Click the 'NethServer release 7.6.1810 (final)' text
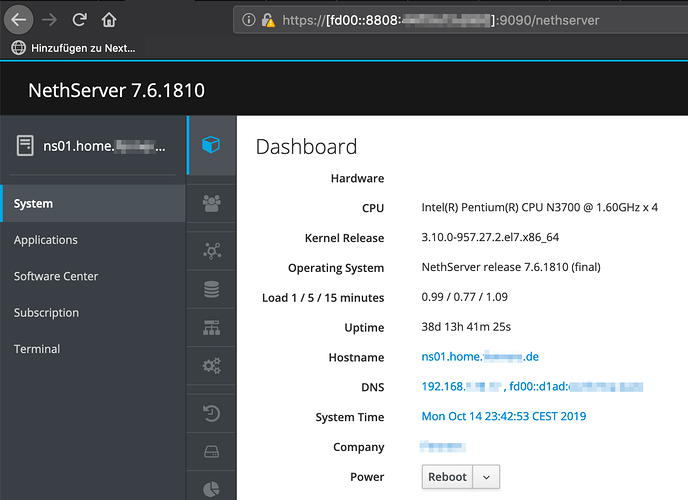 pyautogui.click(x=511, y=267)
